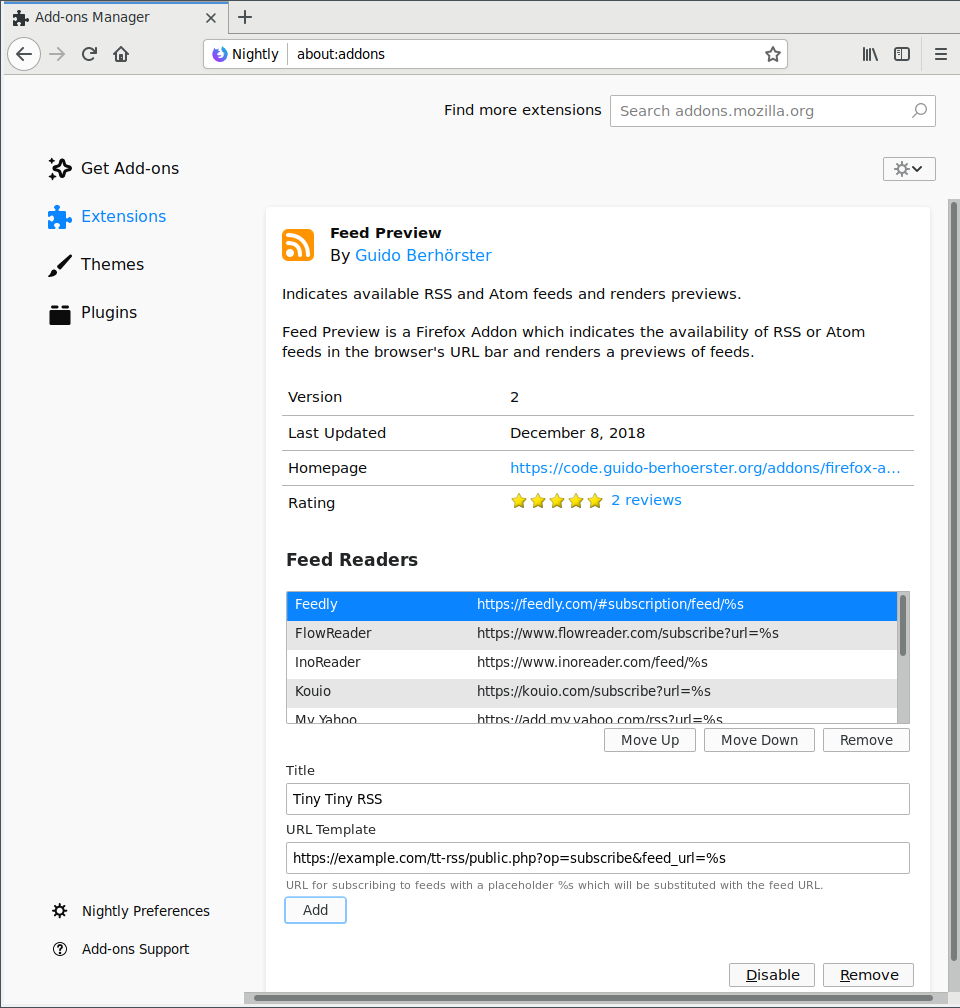Screen dimensions: 960x1008
Task: Click the December 8, 2018 date
Action: pos(577,433)
